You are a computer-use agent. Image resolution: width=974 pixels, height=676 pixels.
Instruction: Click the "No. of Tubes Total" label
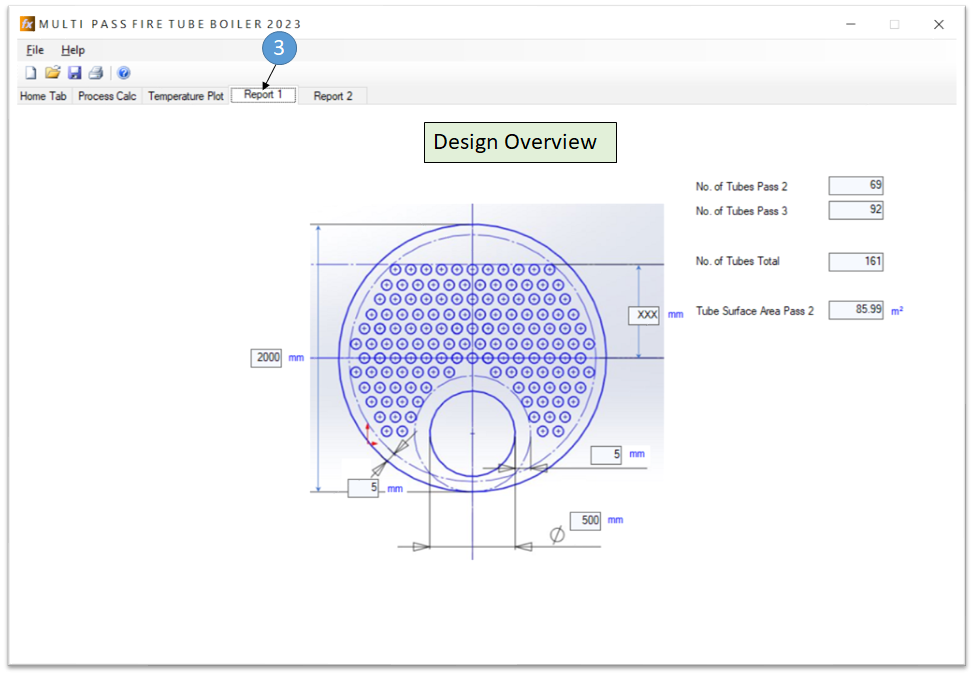737,262
